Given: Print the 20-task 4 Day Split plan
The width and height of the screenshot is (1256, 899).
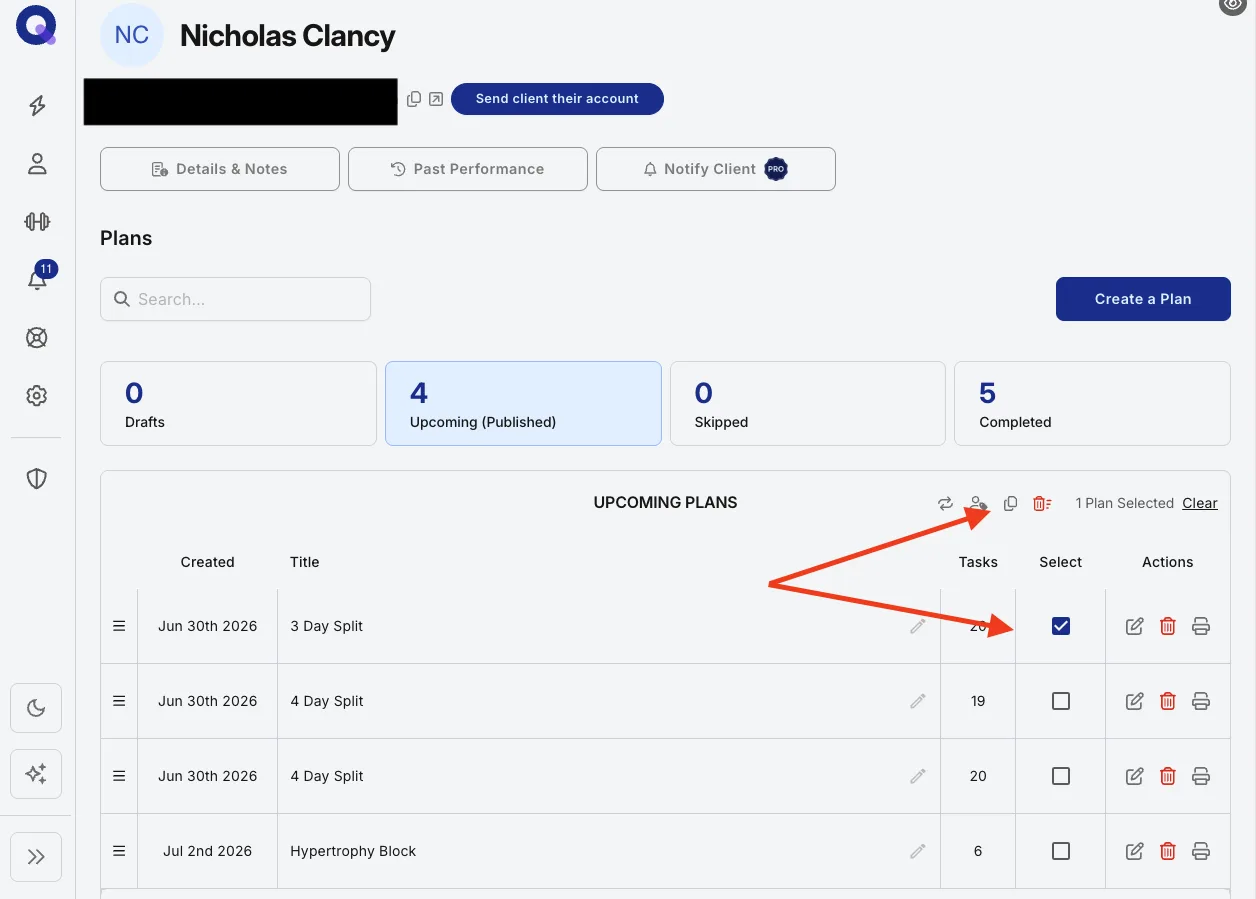Looking at the screenshot, I should tap(1201, 776).
